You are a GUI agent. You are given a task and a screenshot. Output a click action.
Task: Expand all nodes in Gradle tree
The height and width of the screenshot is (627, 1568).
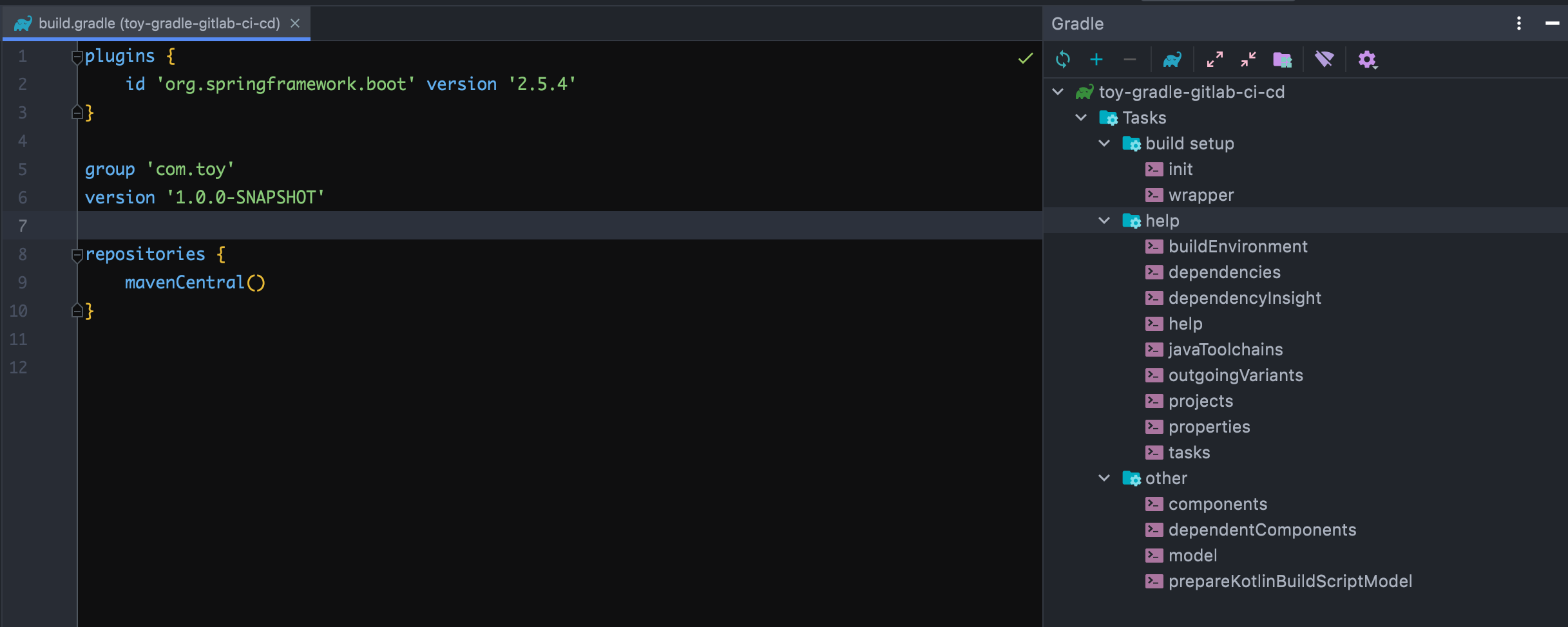(1215, 60)
